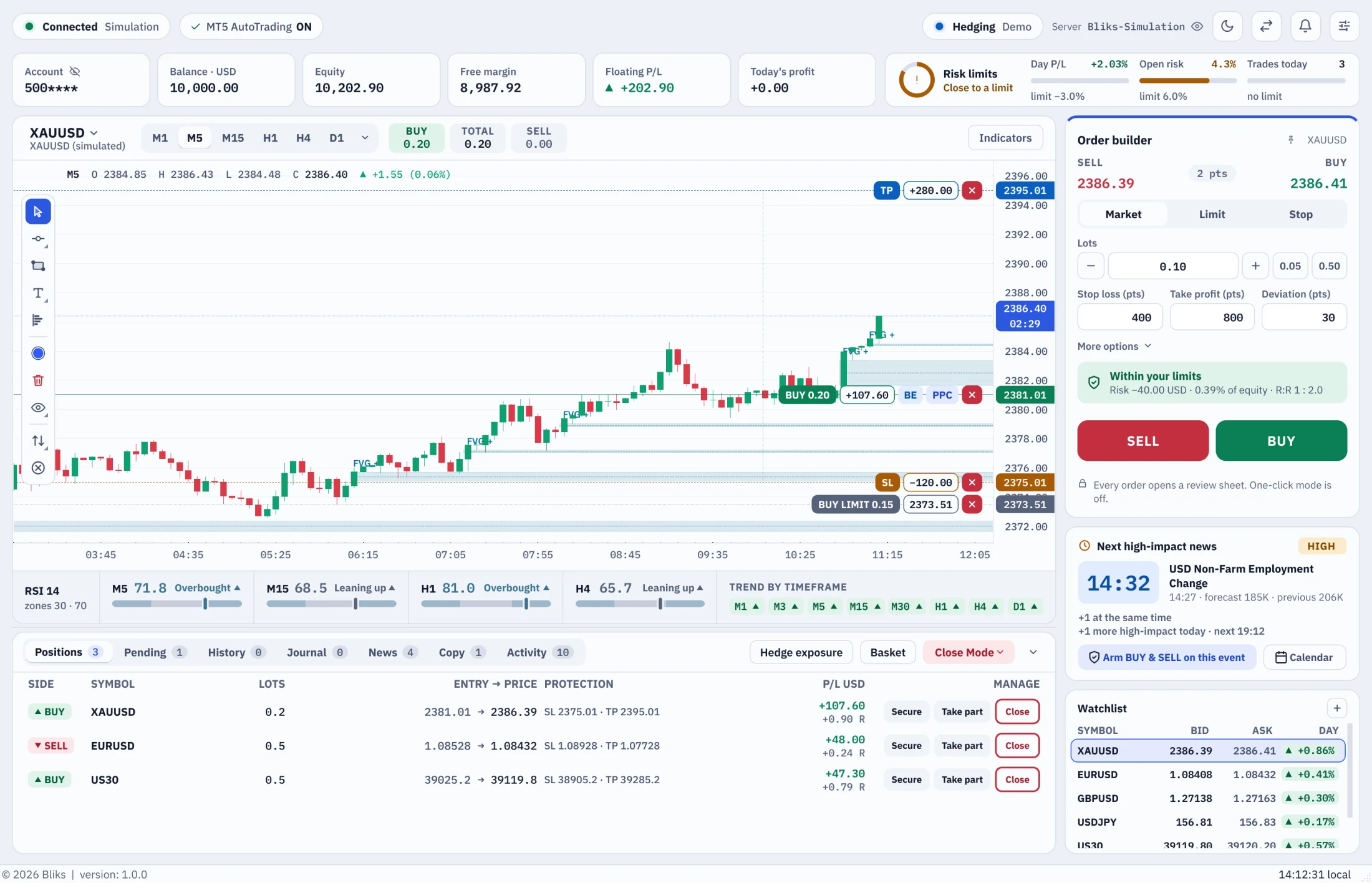Add a symbol to the Watchlist

[x=1336, y=708]
